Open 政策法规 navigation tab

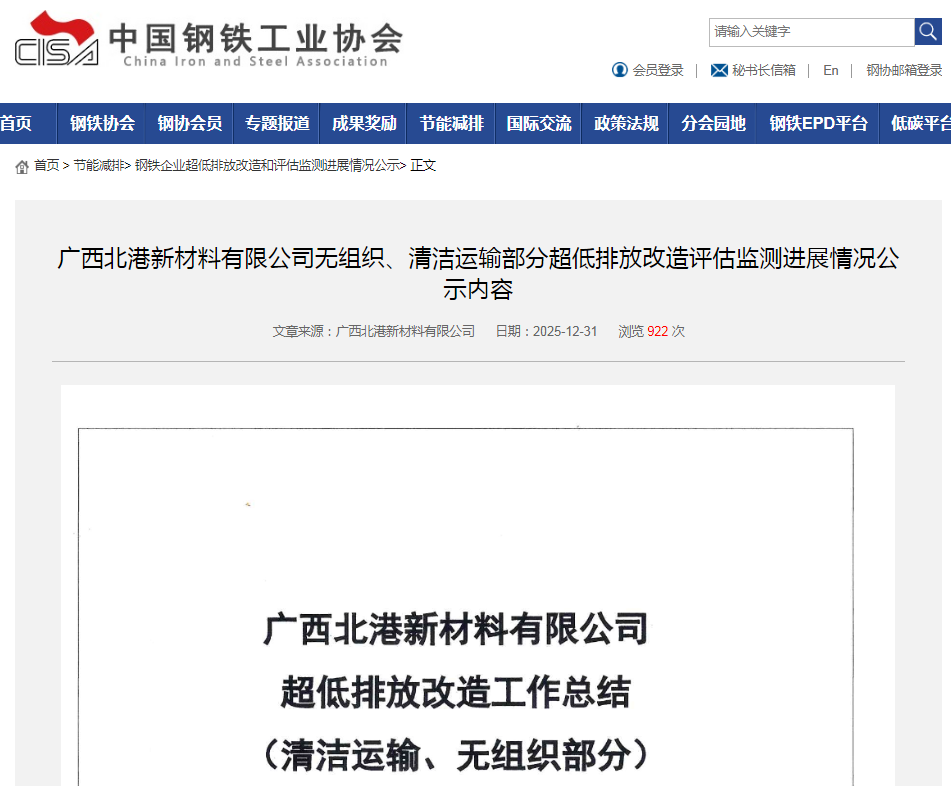[x=626, y=124]
